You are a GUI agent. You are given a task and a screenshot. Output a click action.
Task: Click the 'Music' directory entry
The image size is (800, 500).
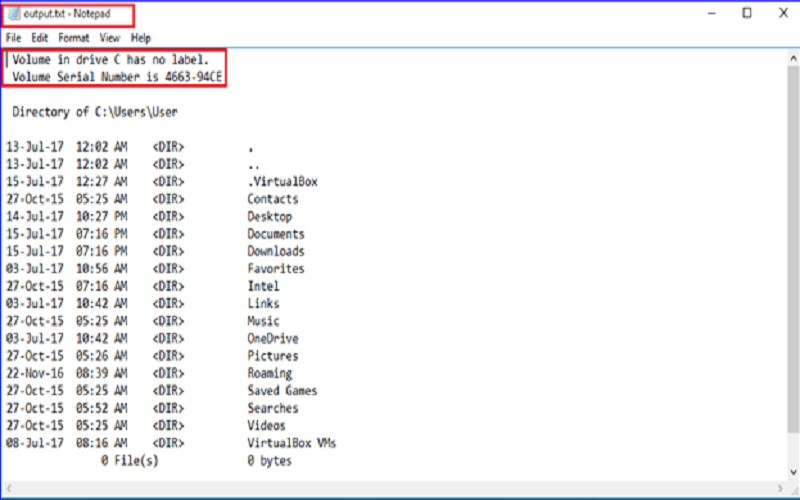(x=263, y=321)
